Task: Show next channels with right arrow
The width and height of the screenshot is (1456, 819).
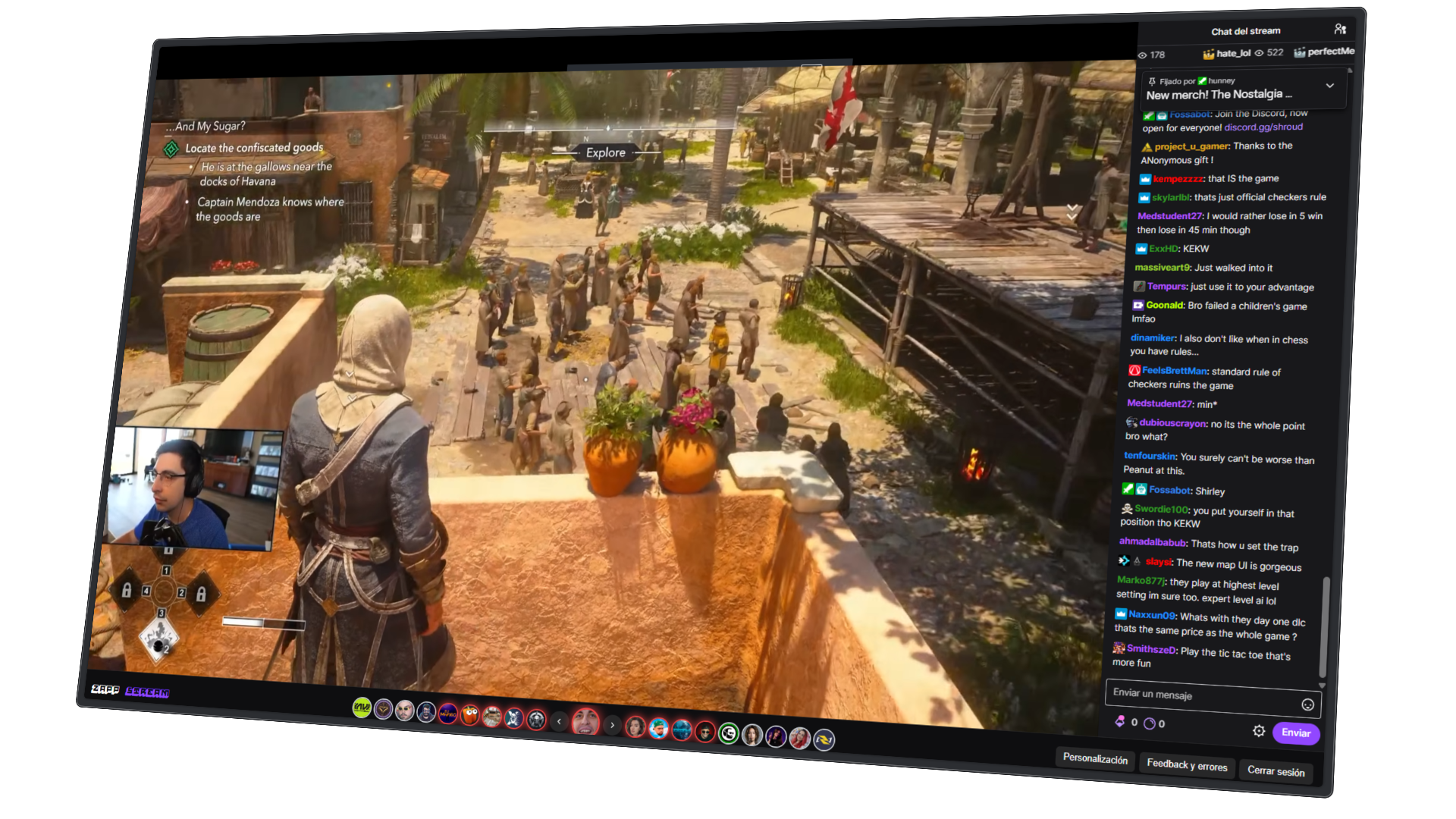Action: 612,725
